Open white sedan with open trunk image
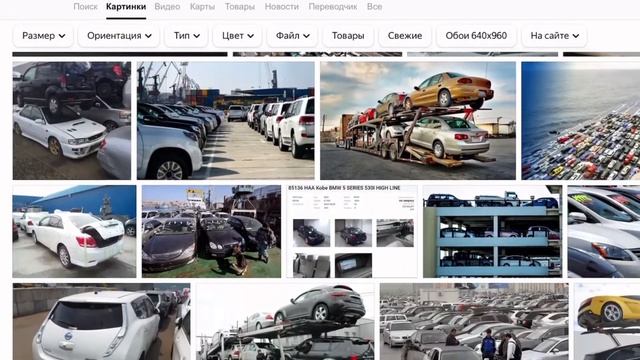This screenshot has height=360, width=640. pos(74,231)
